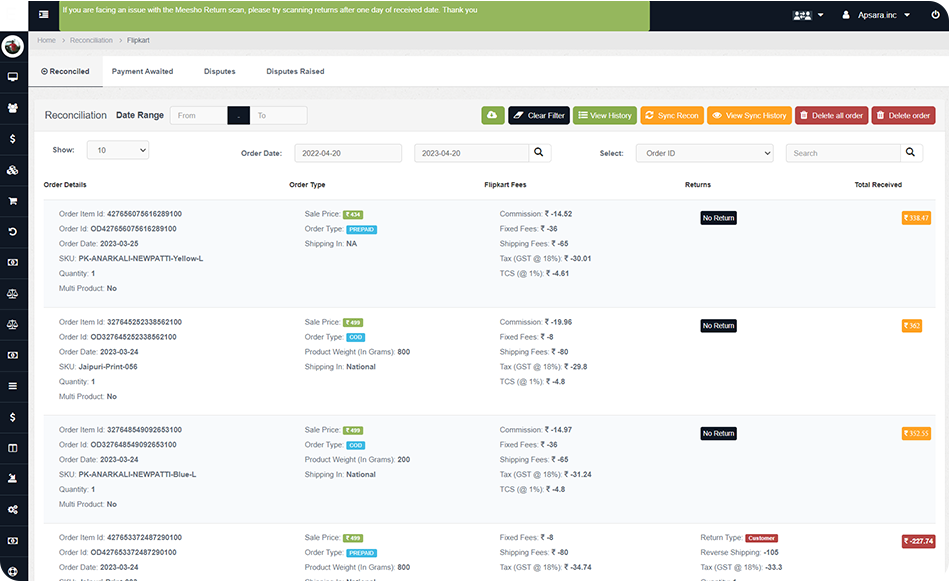The height and width of the screenshot is (582, 949).
Task: Open the three-bar list icon in sidebar
Action: [x=13, y=386]
